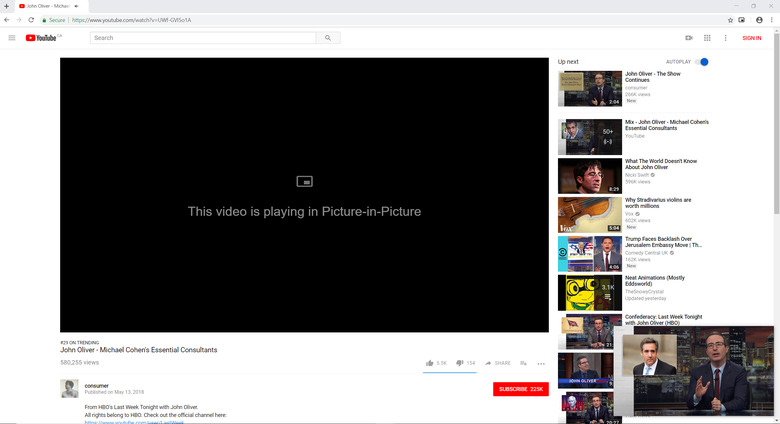The width and height of the screenshot is (780, 424).
Task: Click the 'Up next' heading
Action: coord(568,62)
